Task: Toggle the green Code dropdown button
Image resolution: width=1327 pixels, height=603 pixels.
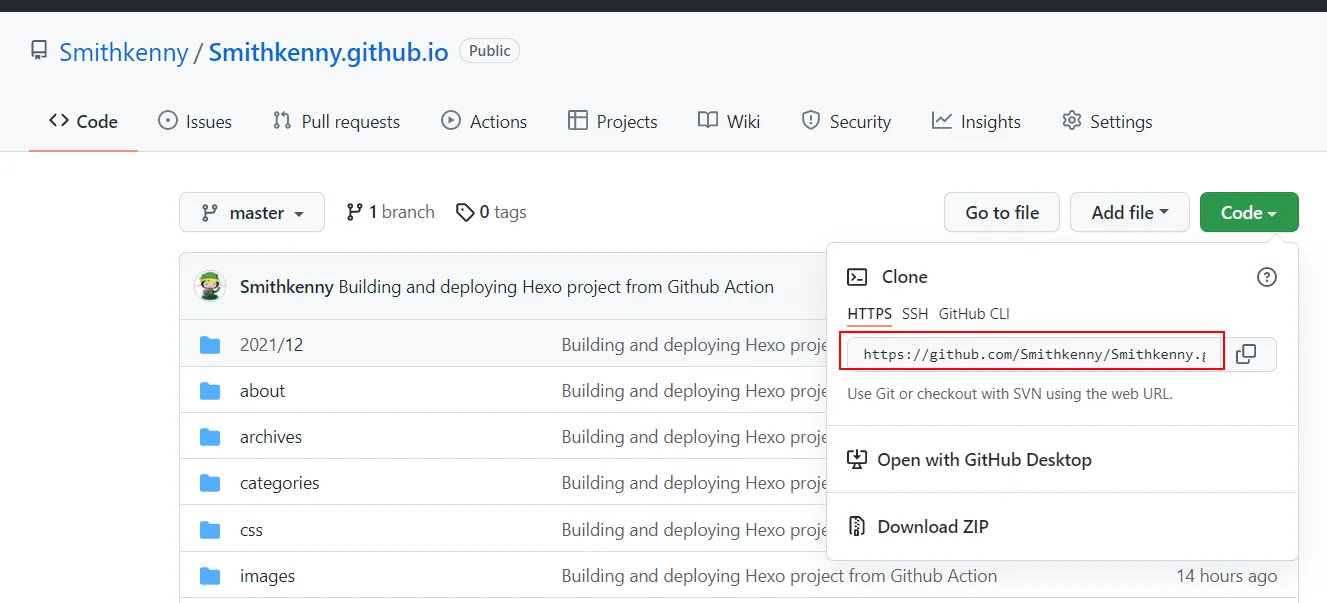Action: pos(1249,212)
